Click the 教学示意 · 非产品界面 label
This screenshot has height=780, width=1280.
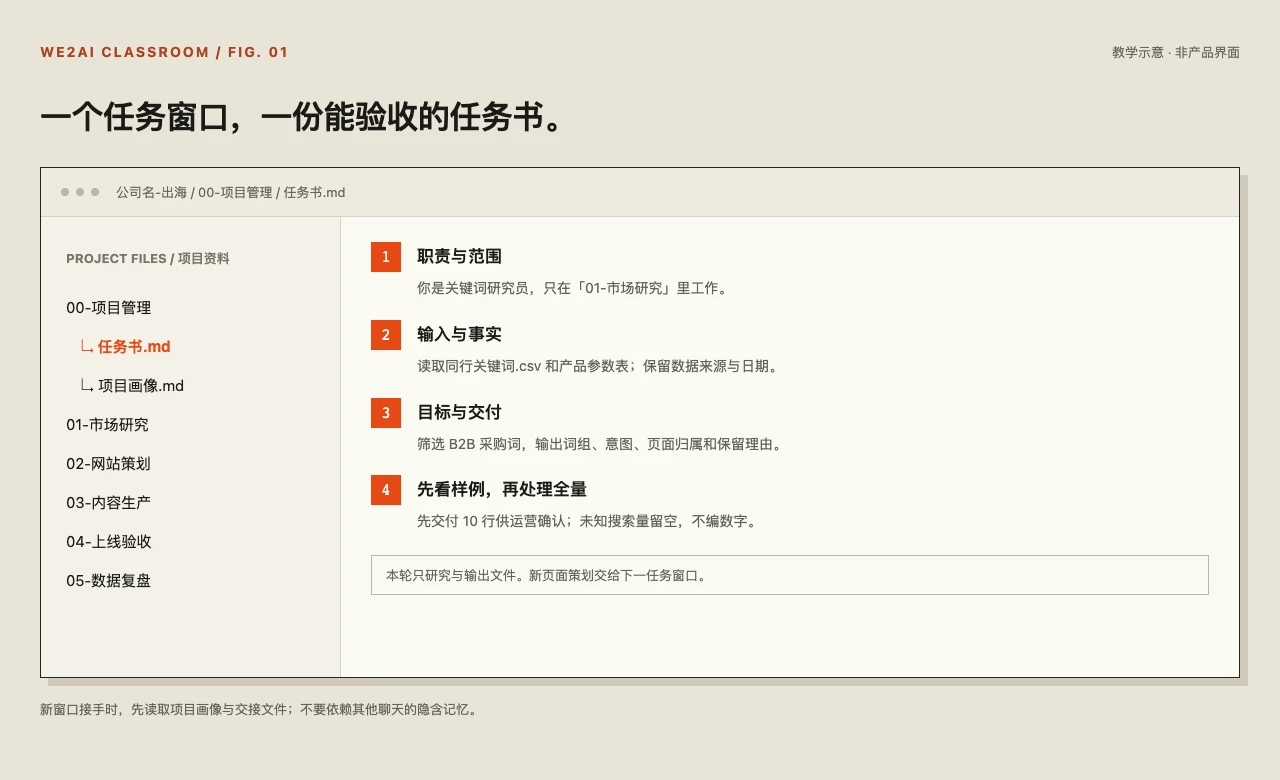[1176, 52]
